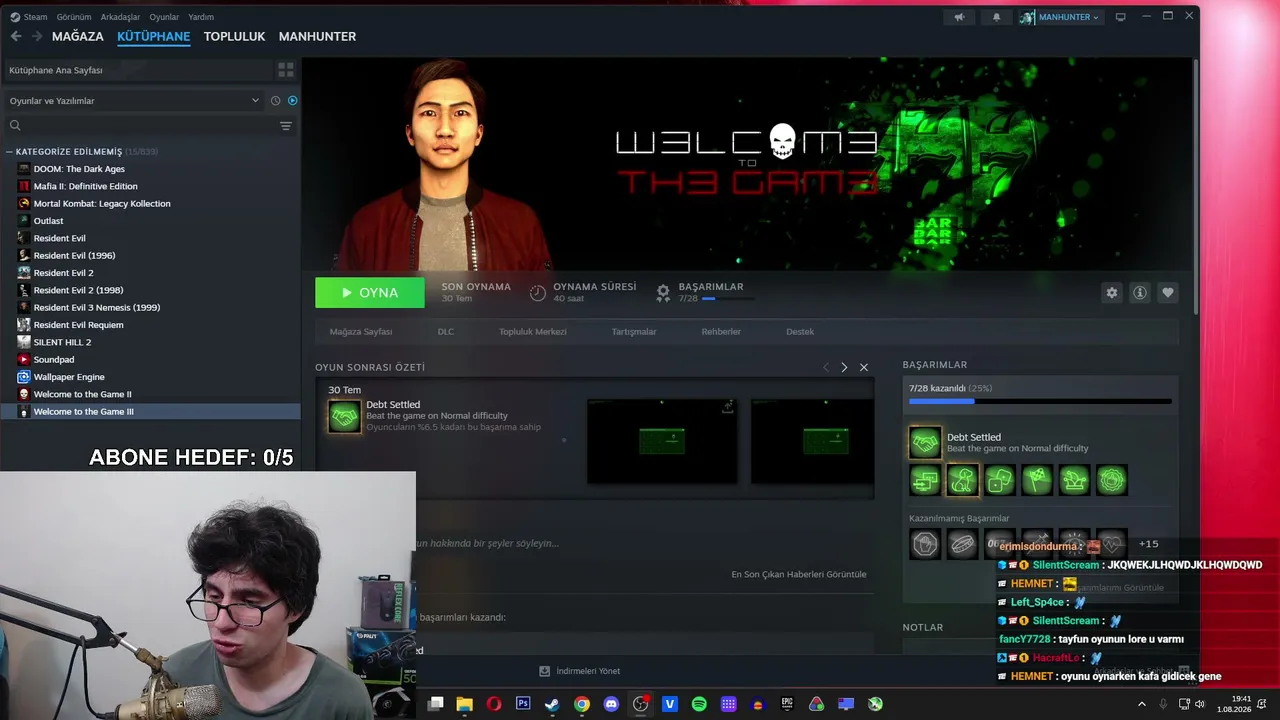The height and width of the screenshot is (720, 1280).
Task: Open İndirmeleri Yönet downloads manager
Action: tap(580, 671)
